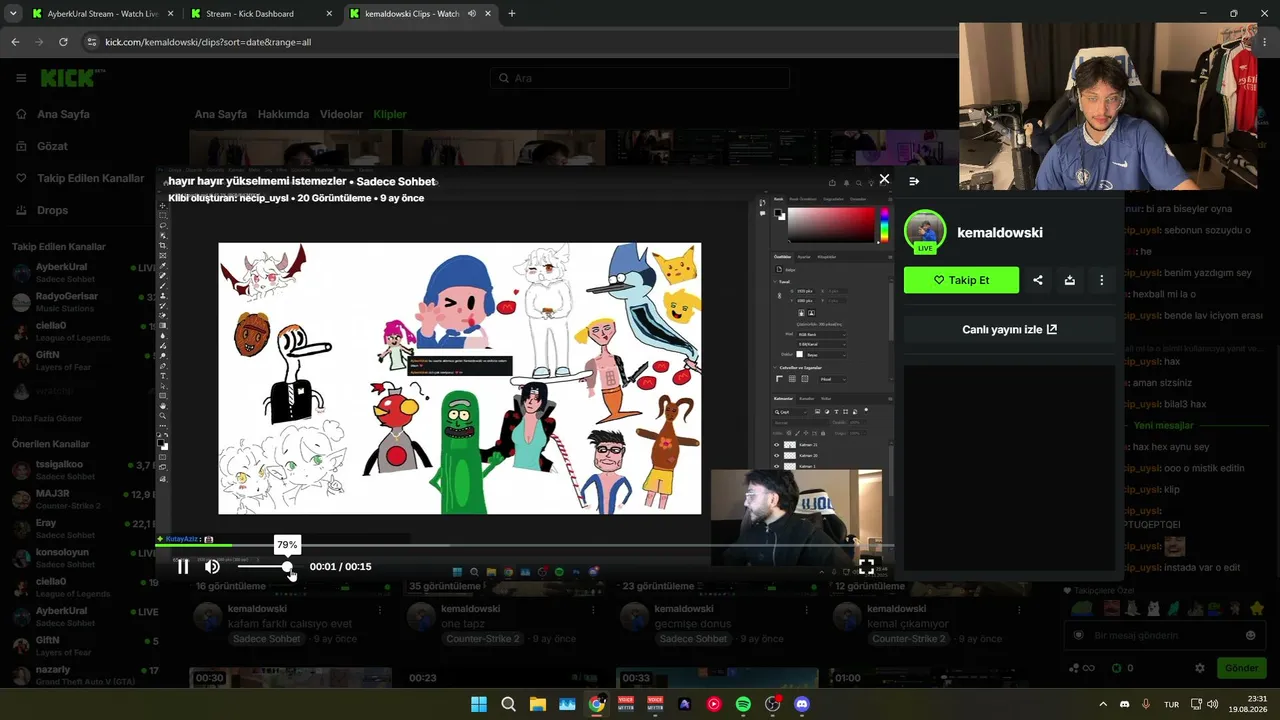This screenshot has width=1280, height=720.
Task: Show hidden system tray icons
Action: click(1103, 704)
